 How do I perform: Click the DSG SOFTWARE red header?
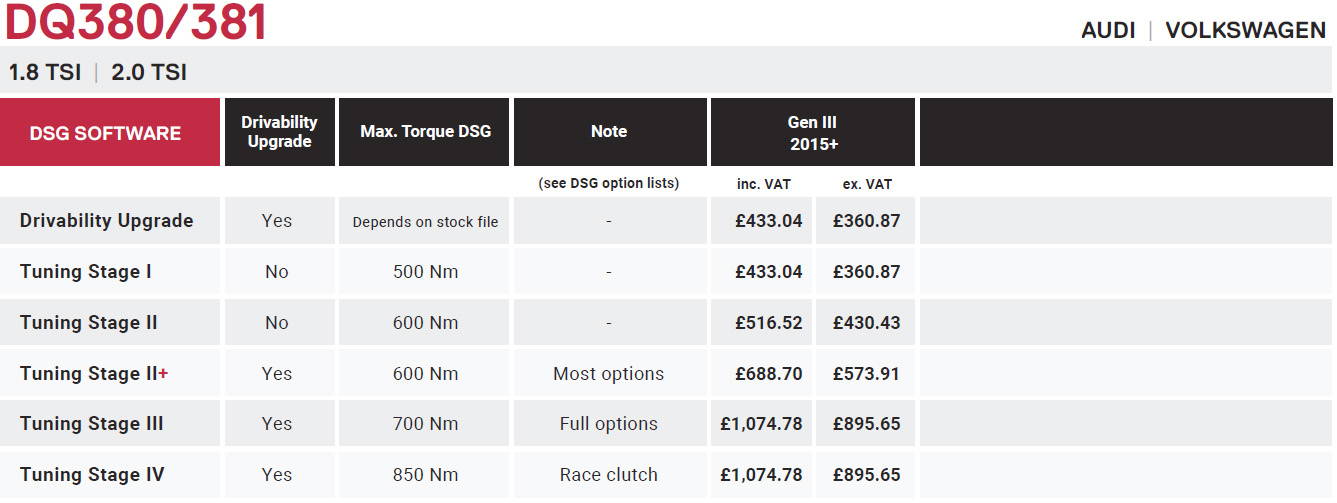click(110, 132)
